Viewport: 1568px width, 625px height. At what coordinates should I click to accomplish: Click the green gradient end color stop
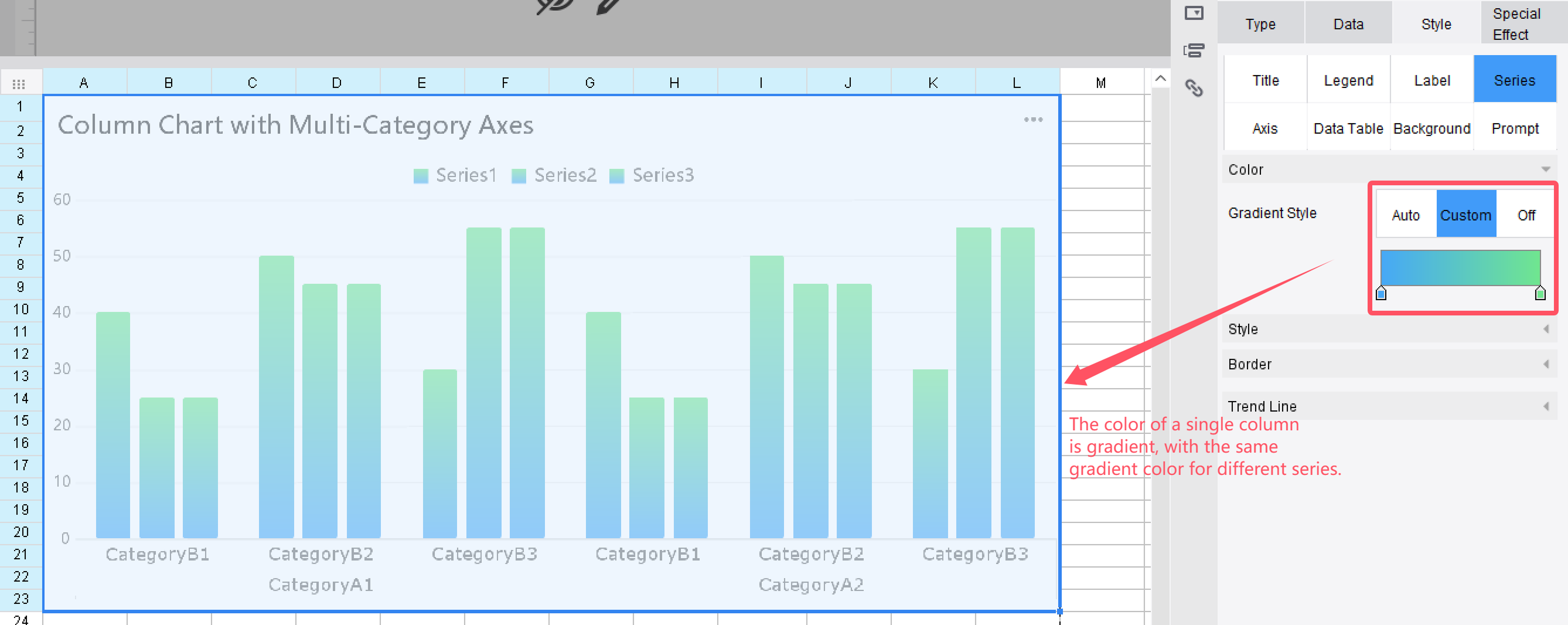(x=1540, y=294)
